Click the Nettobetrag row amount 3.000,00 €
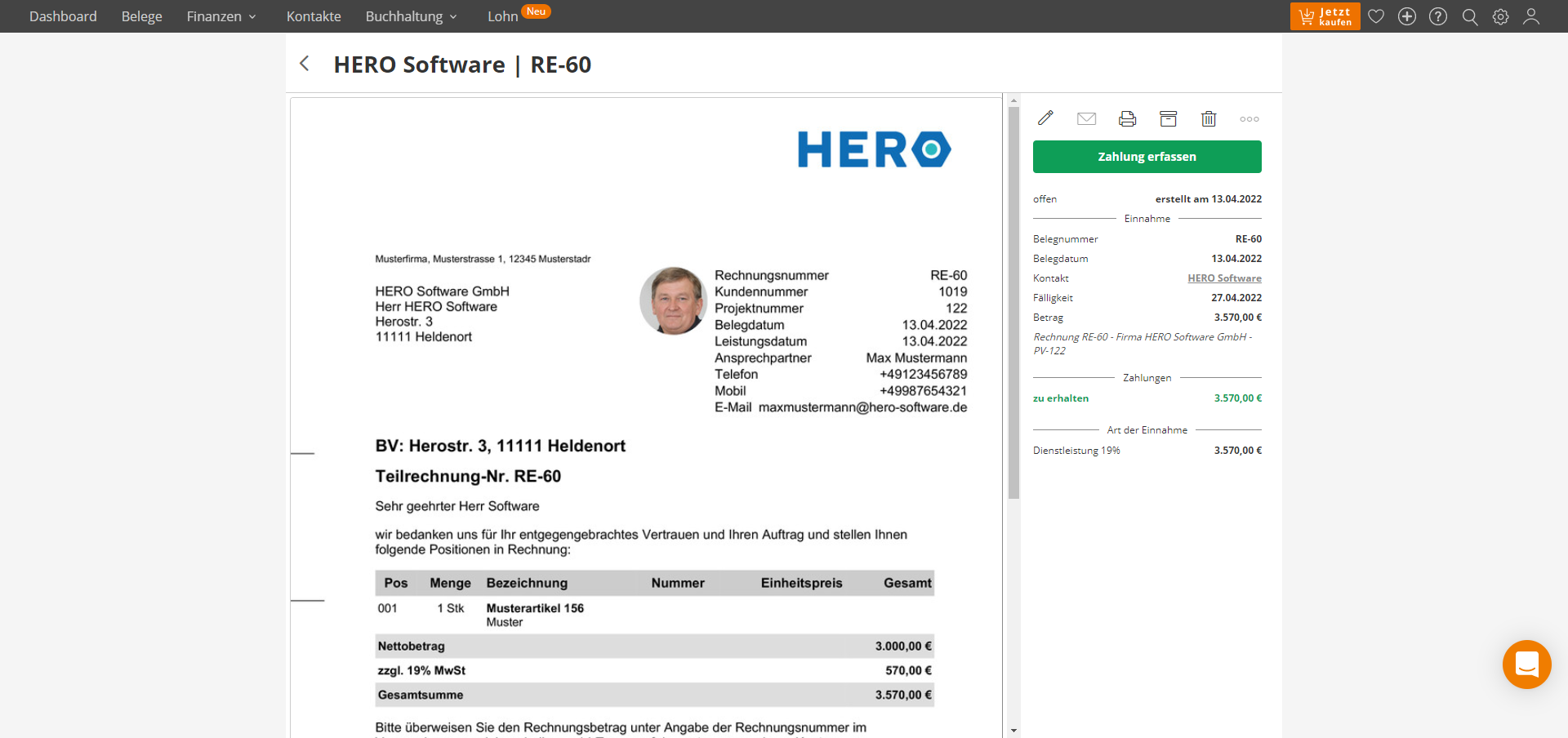Screen dimensions: 1568x738 903,646
